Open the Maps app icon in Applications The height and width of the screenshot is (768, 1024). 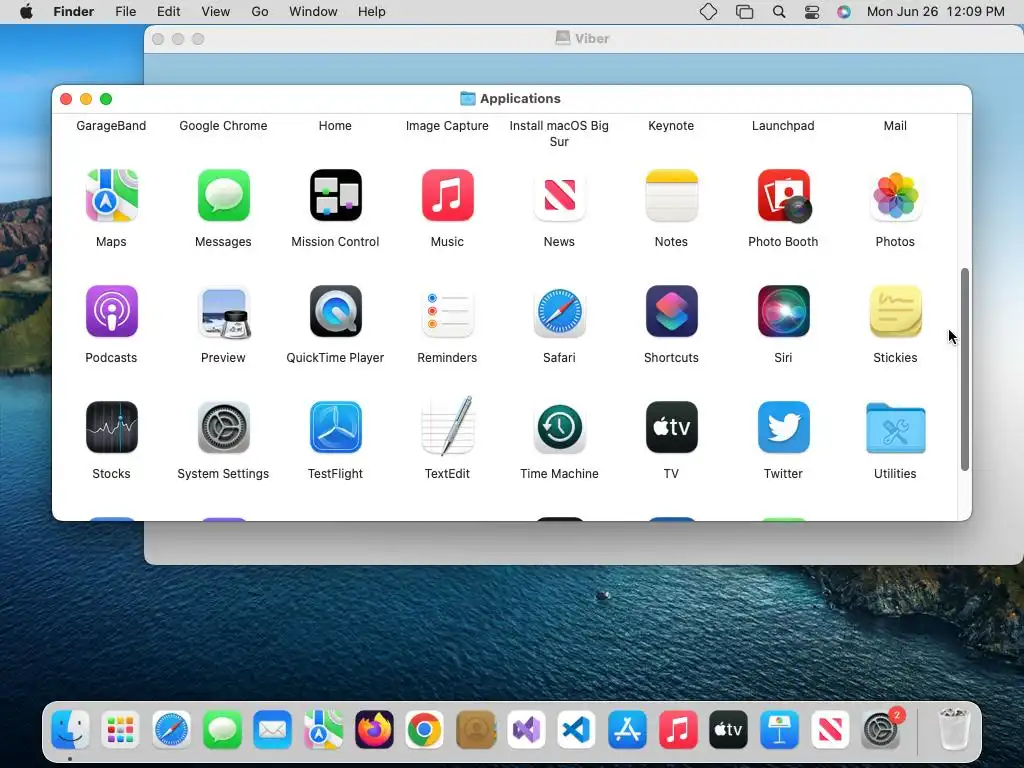click(x=111, y=195)
